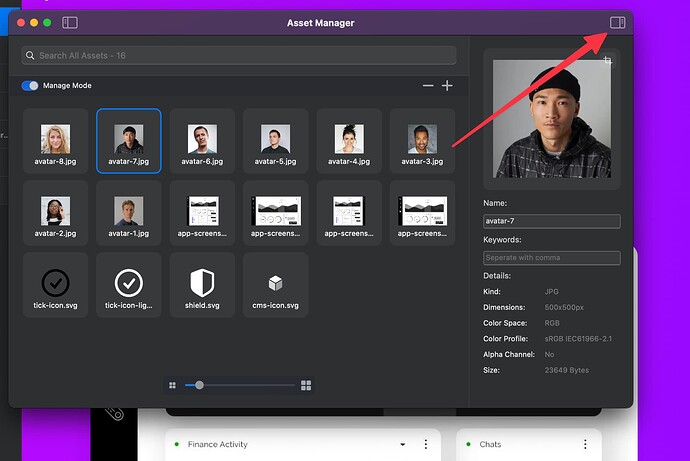The width and height of the screenshot is (690, 461).
Task: Click the Name field containing avatar-7
Action: 551,221
